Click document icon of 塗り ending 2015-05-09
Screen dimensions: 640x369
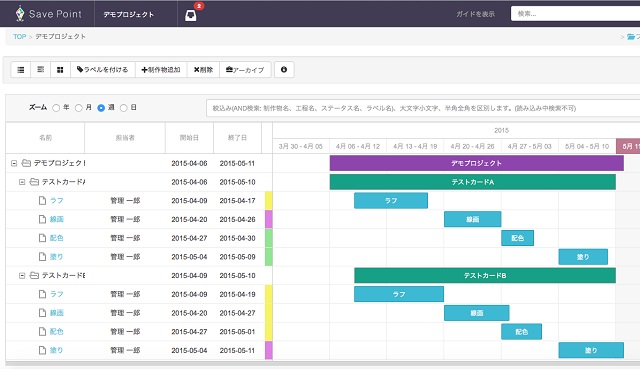[x=42, y=257]
